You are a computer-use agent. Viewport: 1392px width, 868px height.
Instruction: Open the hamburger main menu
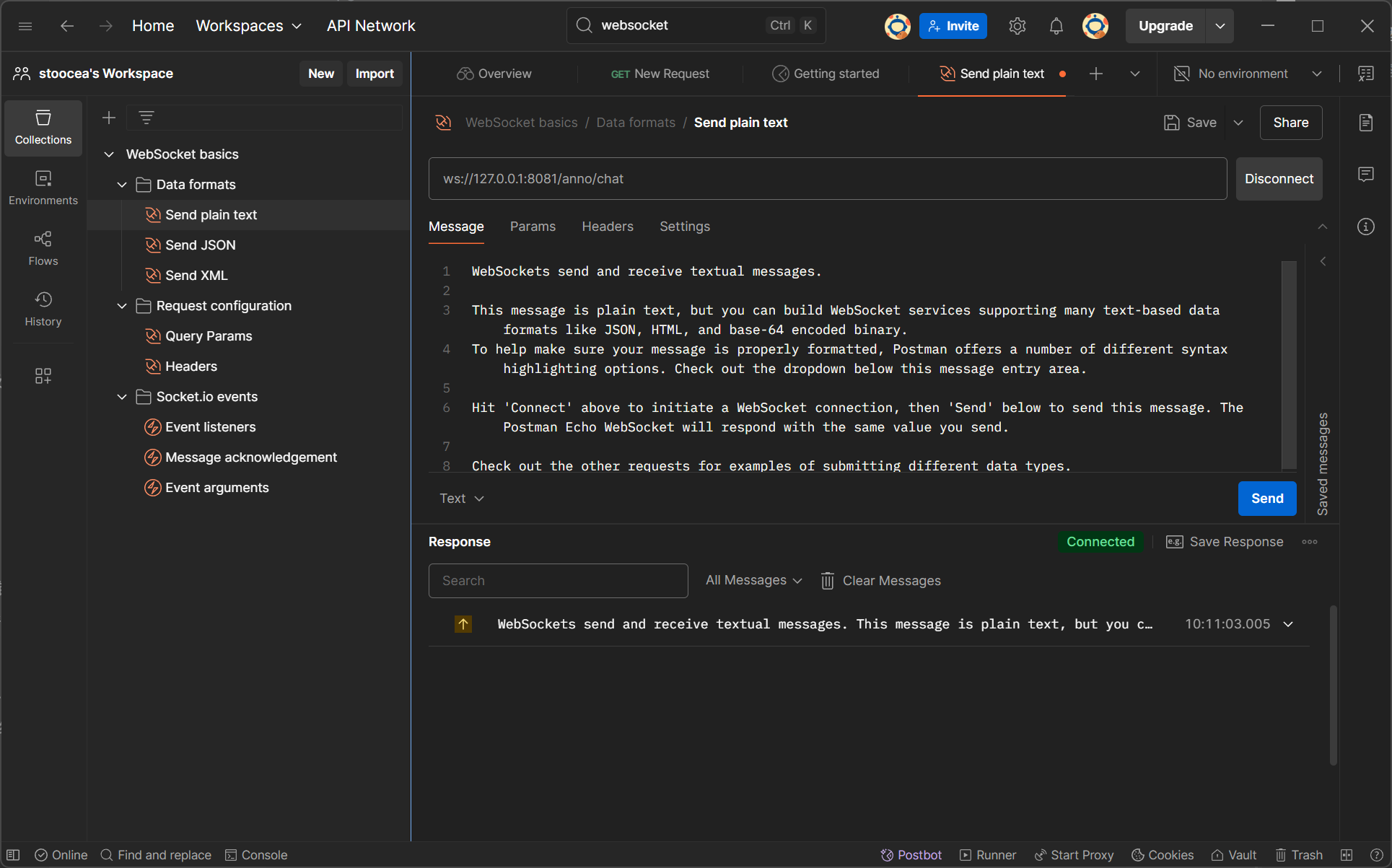tap(25, 26)
